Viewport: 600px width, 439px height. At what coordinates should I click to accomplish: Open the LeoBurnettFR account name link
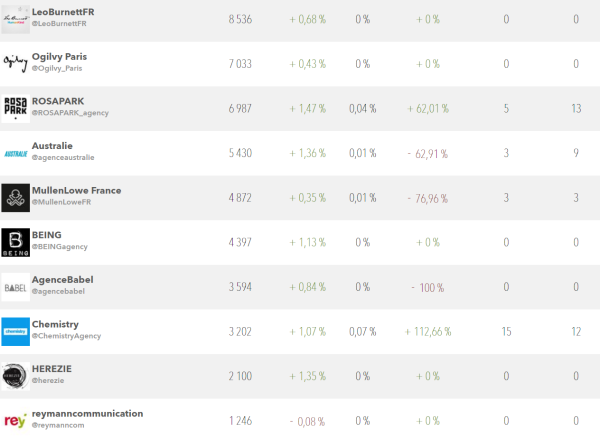click(x=65, y=11)
